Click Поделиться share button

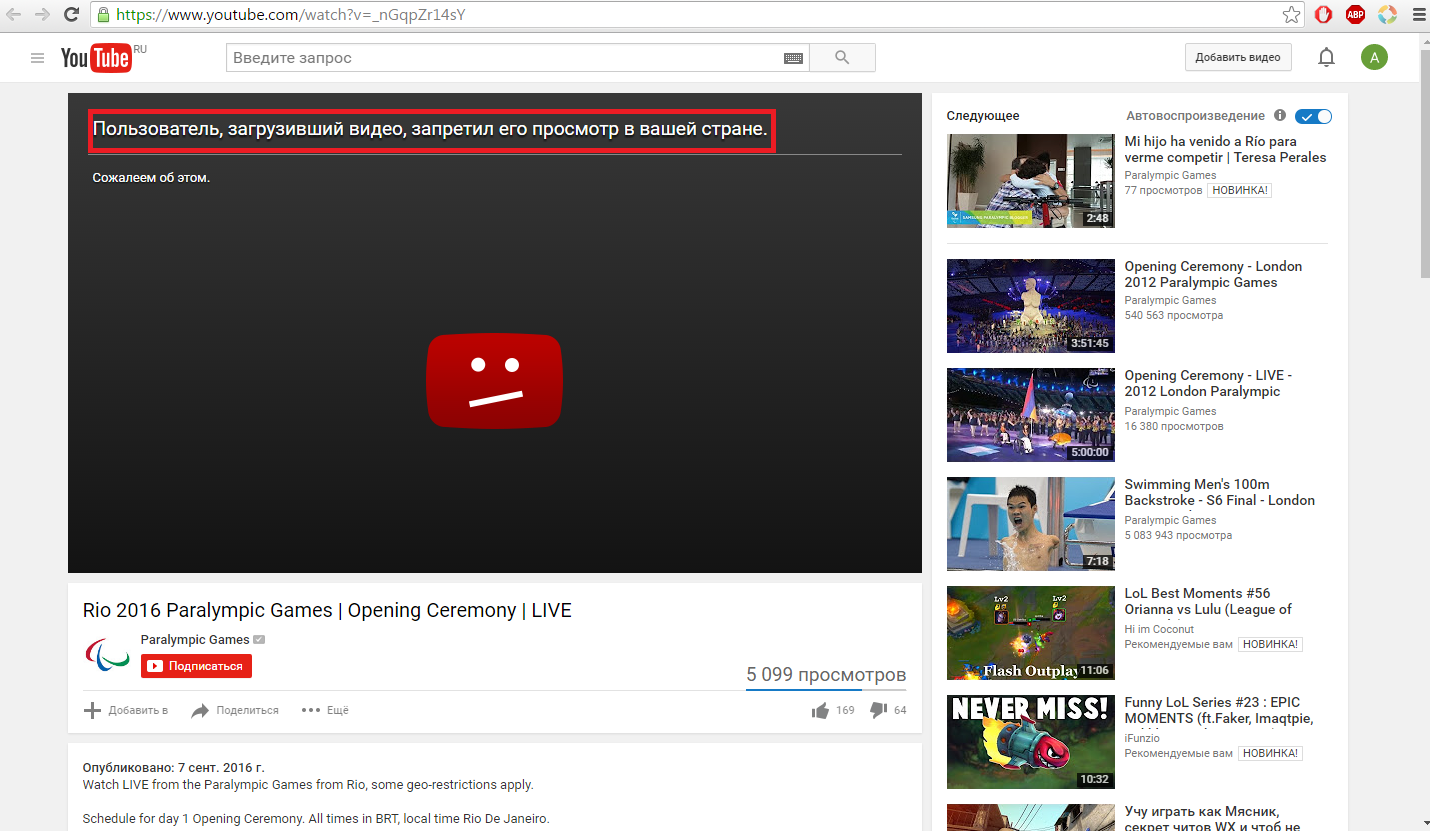[235, 710]
